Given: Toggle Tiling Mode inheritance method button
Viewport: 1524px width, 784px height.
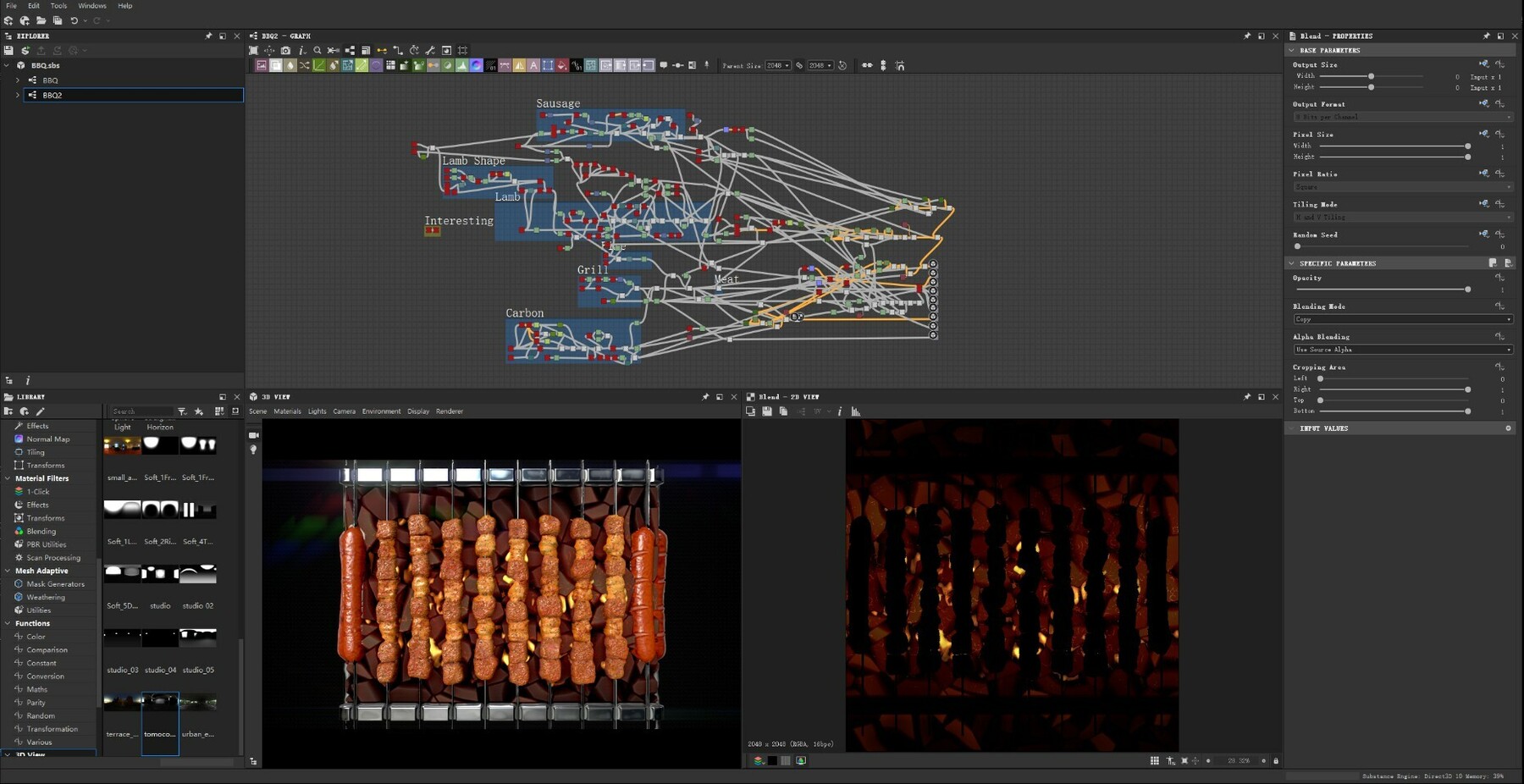Looking at the screenshot, I should 1484,203.
